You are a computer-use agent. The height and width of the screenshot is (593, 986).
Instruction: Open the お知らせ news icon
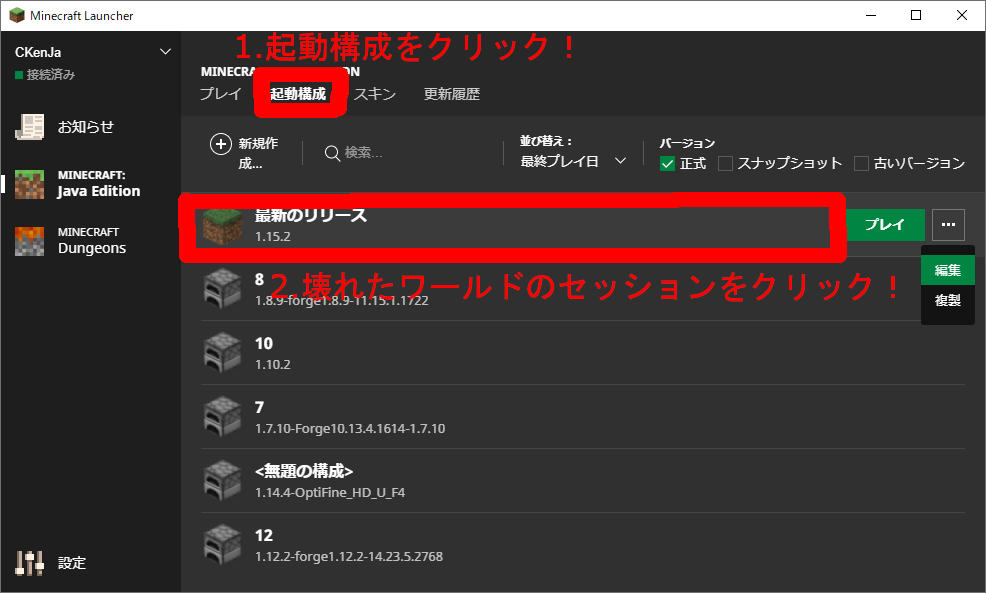click(30, 127)
